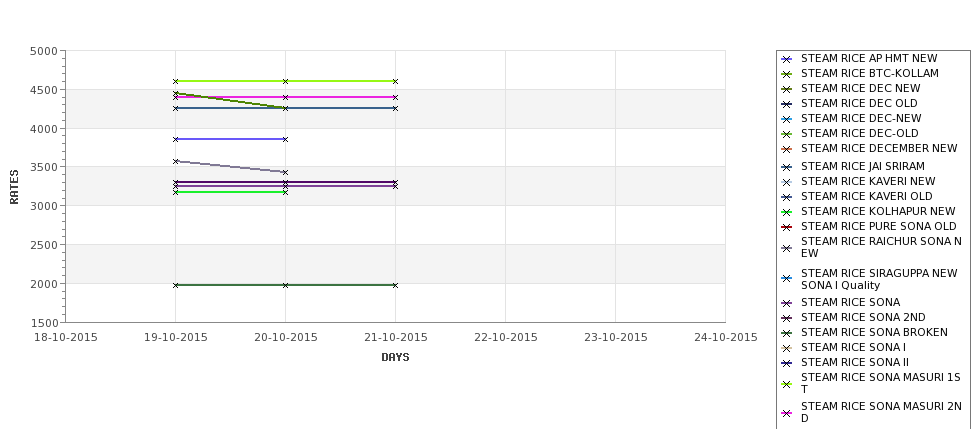This screenshot has width=975, height=429.
Task: Click the DAYS axis title
Action: coord(395,357)
